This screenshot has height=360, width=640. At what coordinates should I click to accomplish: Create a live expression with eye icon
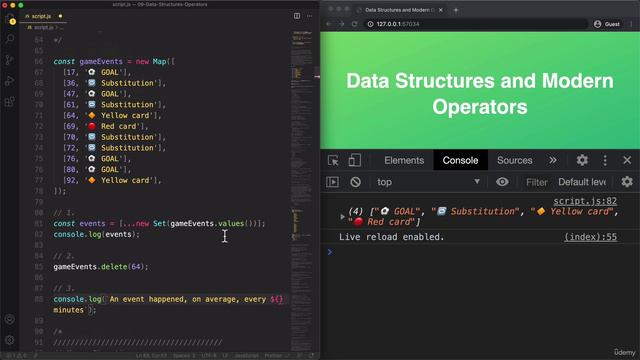coord(502,182)
